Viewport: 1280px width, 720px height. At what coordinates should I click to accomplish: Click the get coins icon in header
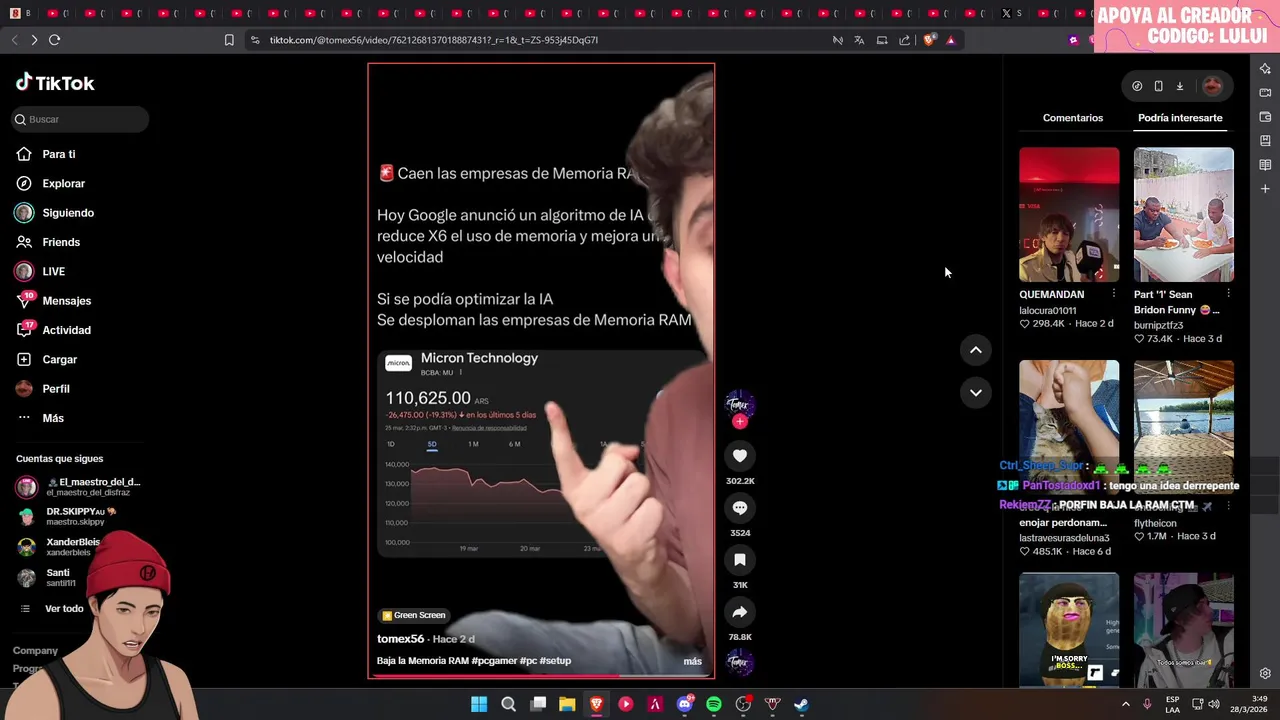[x=1137, y=86]
